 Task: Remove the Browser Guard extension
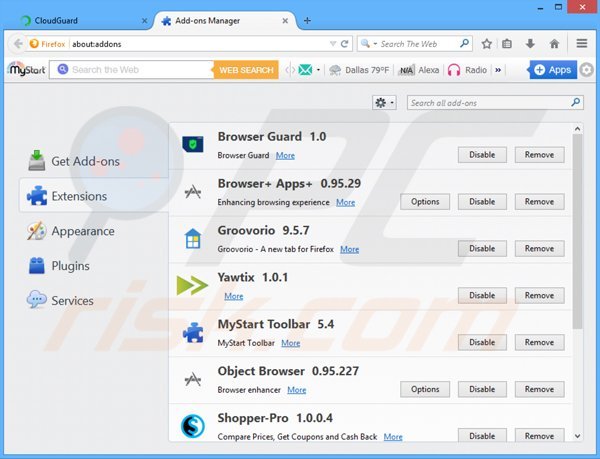coord(539,155)
